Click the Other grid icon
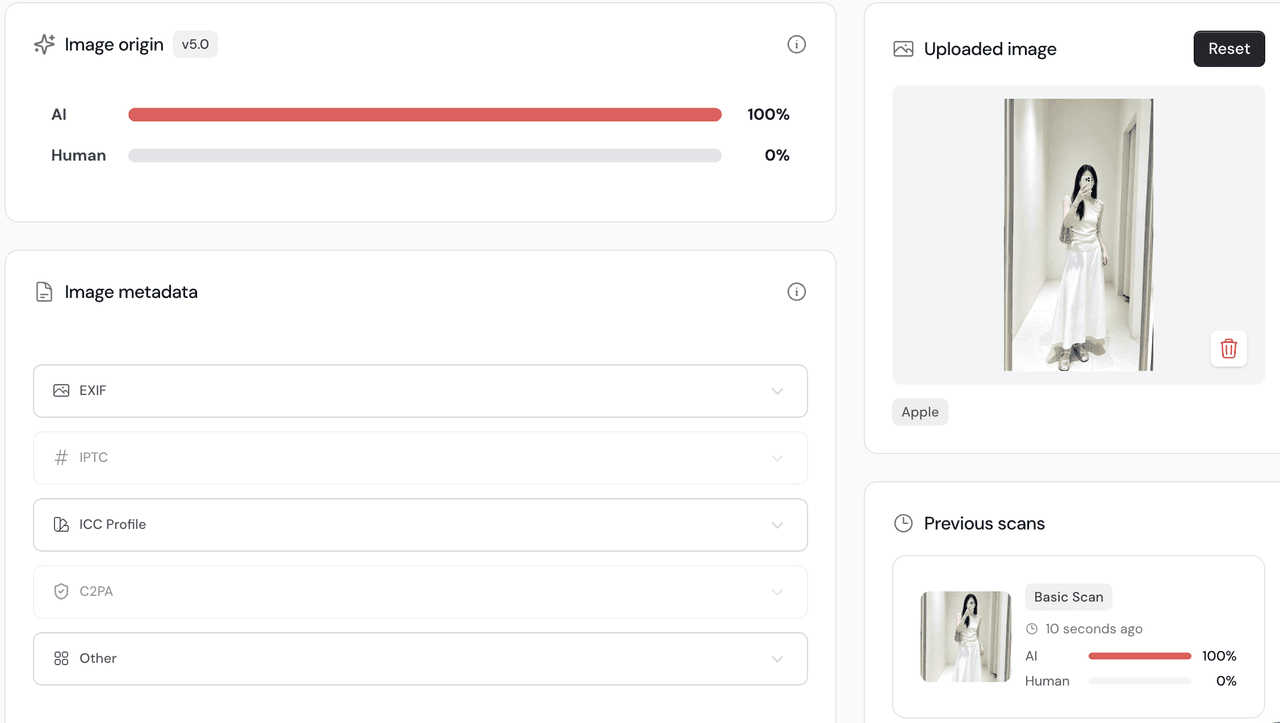This screenshot has width=1280, height=723. pos(61,658)
